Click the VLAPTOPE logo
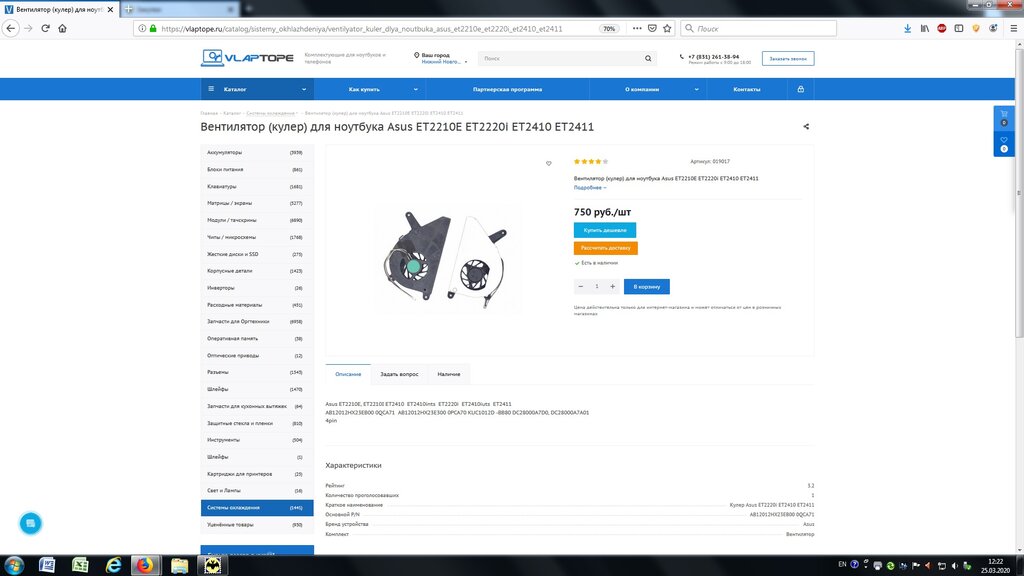Image resolution: width=1024 pixels, height=576 pixels. [247, 58]
